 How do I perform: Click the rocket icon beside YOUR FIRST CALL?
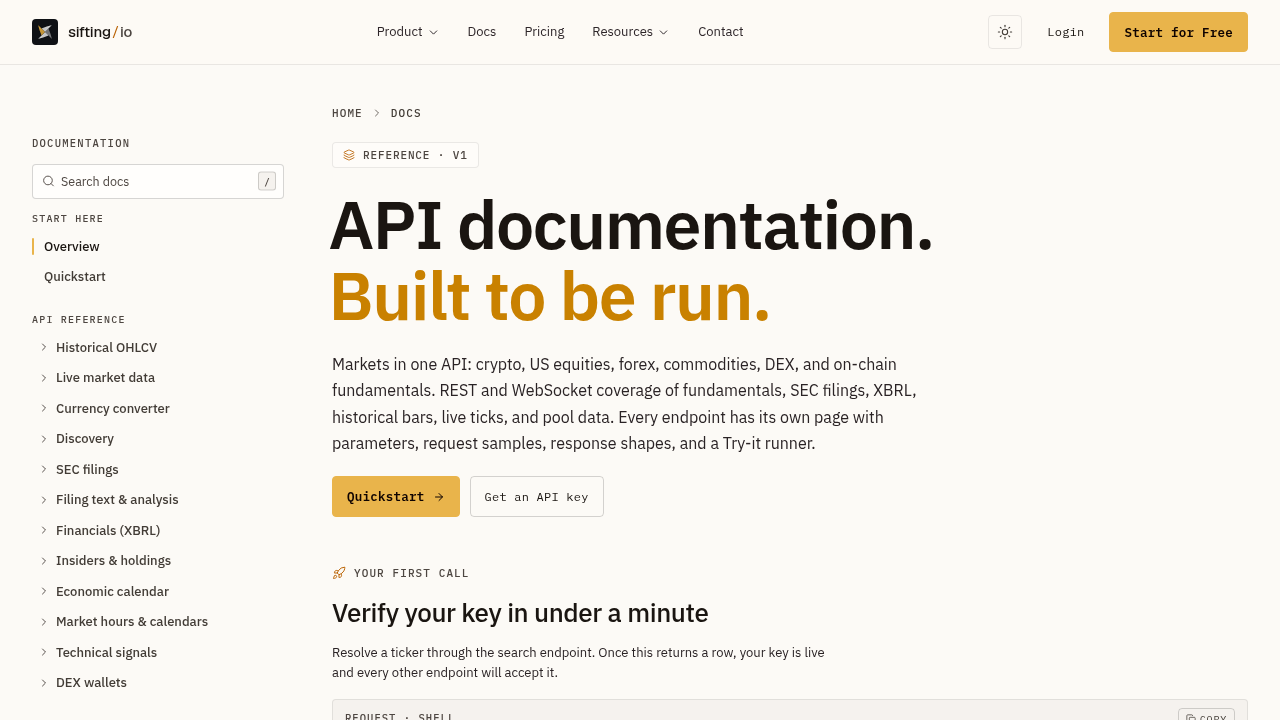pos(339,573)
